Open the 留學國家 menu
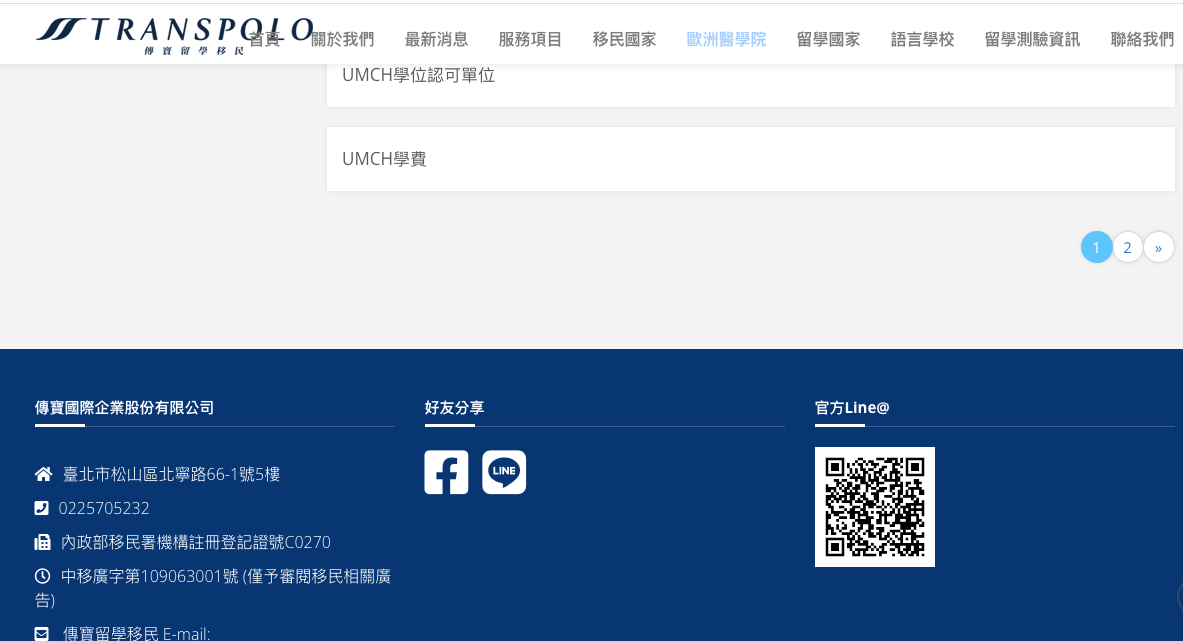 click(x=828, y=39)
